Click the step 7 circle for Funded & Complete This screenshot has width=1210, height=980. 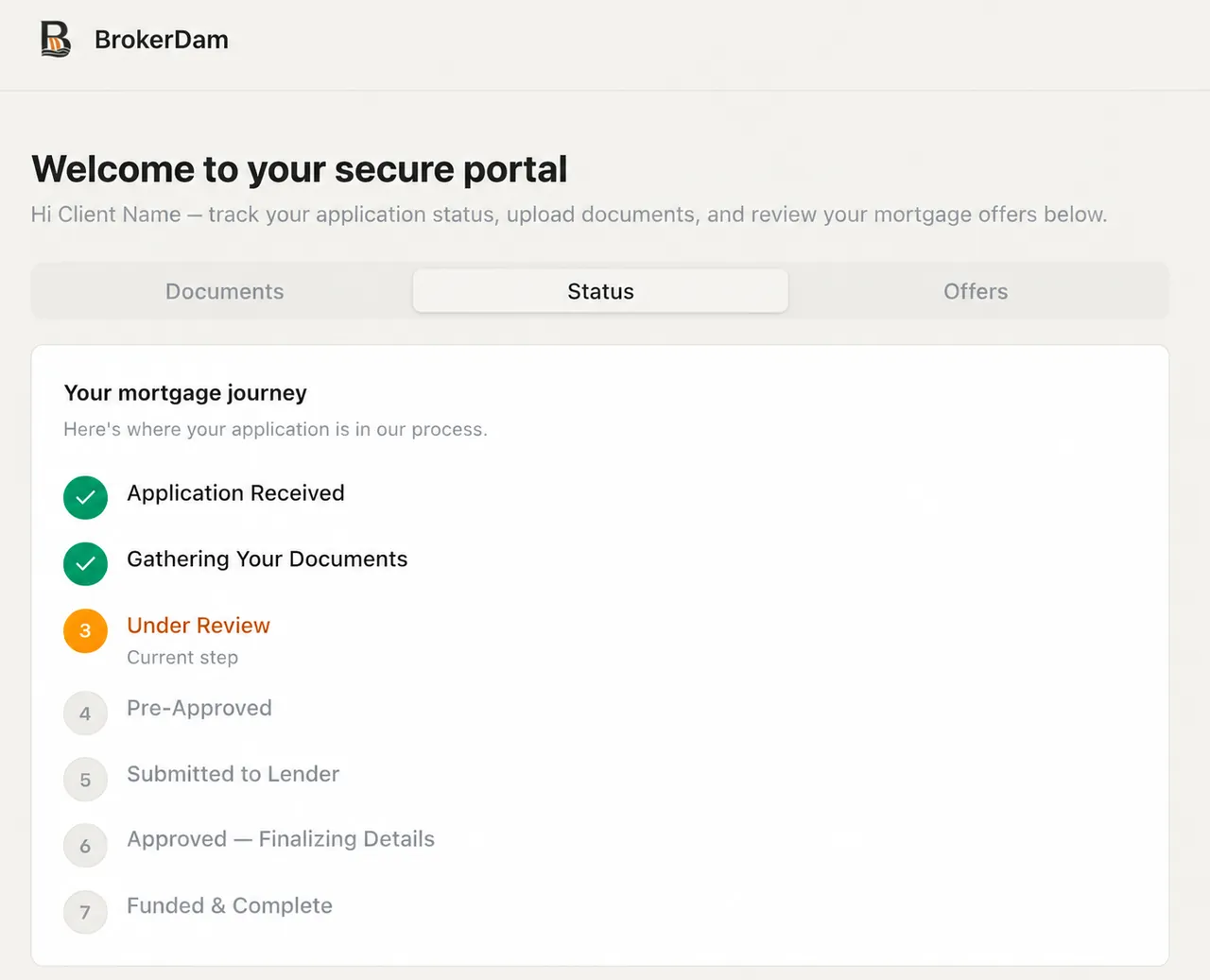(x=85, y=912)
